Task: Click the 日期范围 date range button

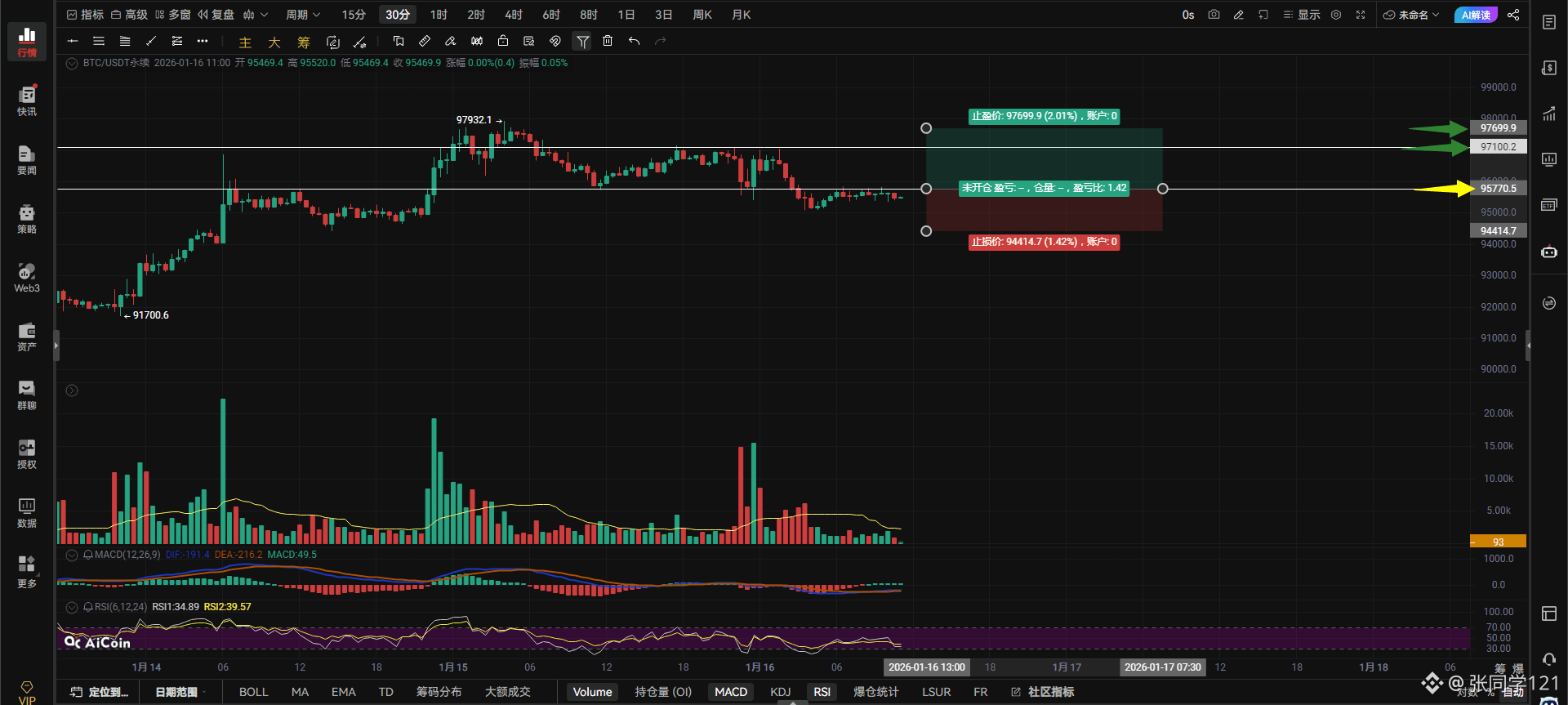Action: [x=176, y=692]
